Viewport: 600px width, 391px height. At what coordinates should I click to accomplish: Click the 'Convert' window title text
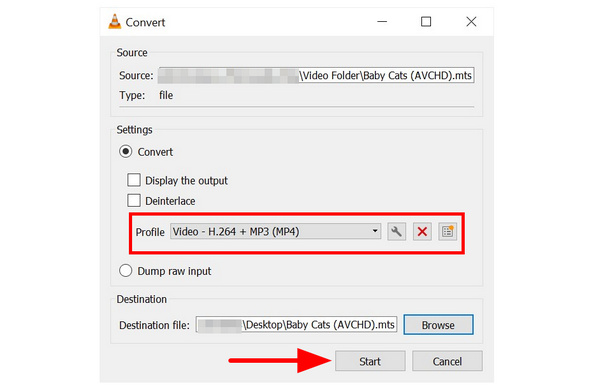click(x=145, y=23)
